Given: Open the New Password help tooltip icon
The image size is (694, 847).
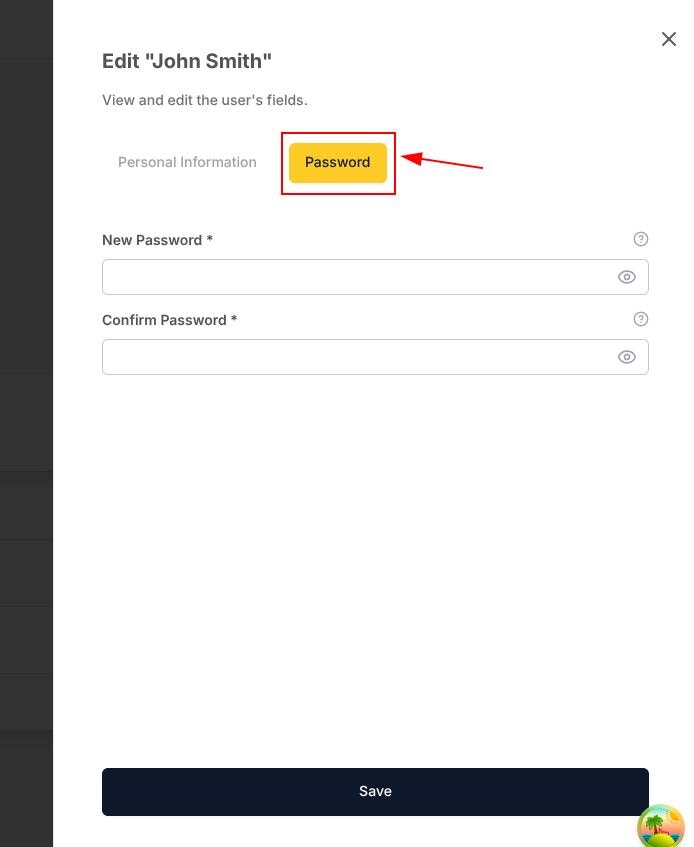Looking at the screenshot, I should tap(641, 239).
